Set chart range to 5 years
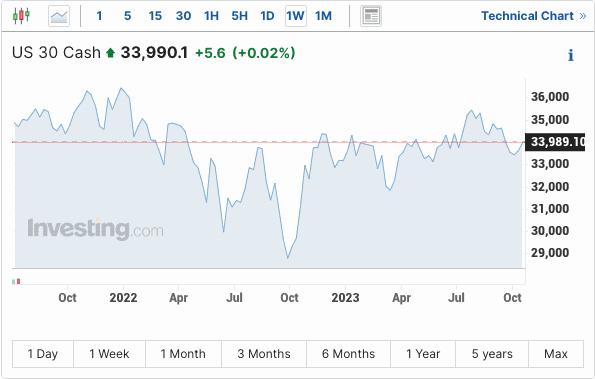Screen dimensions: 595x379 (492, 354)
